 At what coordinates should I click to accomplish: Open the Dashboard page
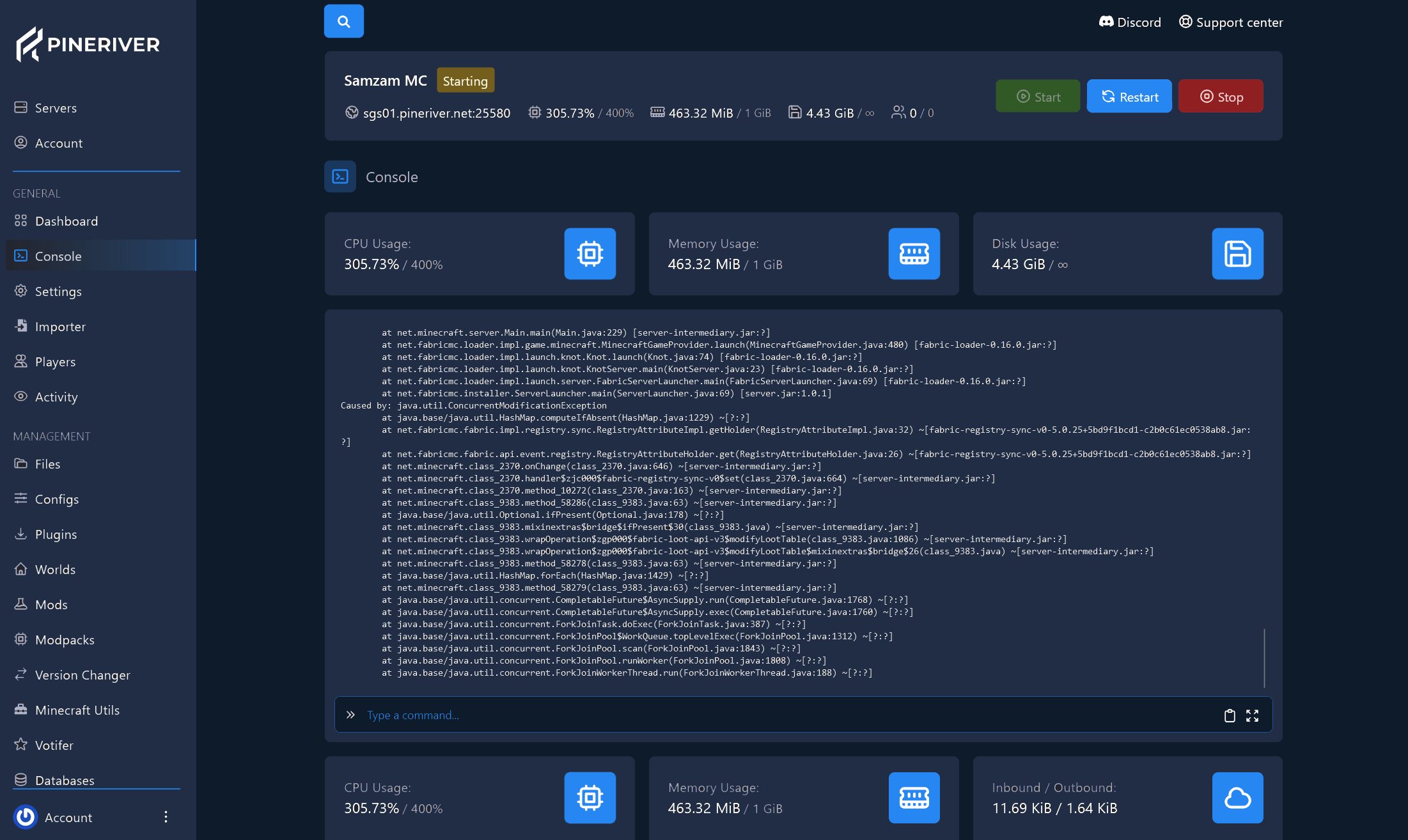66,221
